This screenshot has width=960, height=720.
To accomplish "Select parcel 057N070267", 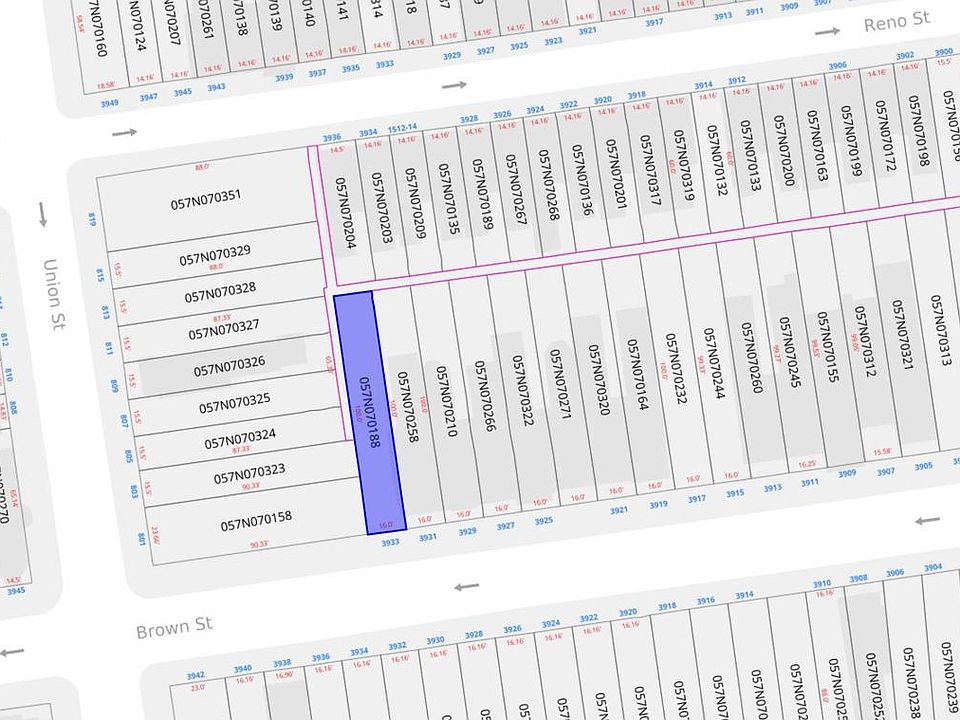I will (516, 189).
